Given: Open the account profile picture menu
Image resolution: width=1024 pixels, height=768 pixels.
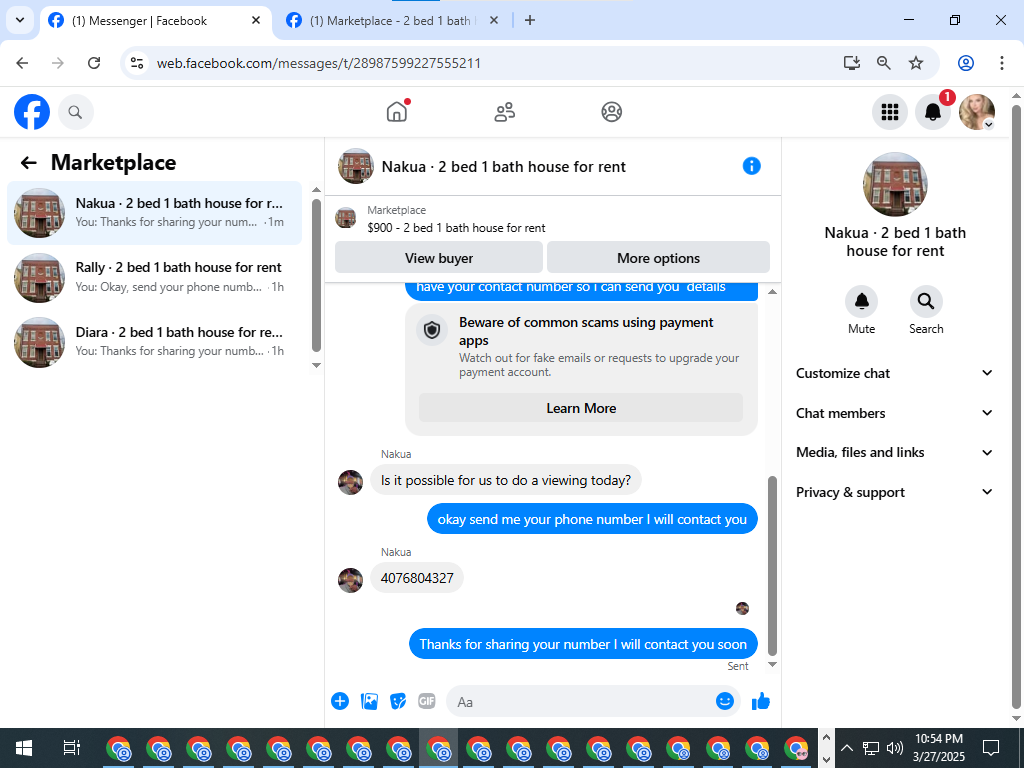Looking at the screenshot, I should pos(976,112).
